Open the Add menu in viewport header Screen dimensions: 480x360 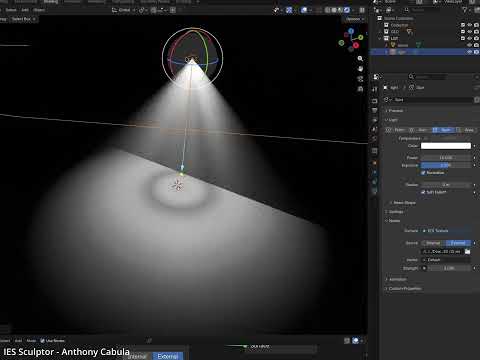pos(25,10)
